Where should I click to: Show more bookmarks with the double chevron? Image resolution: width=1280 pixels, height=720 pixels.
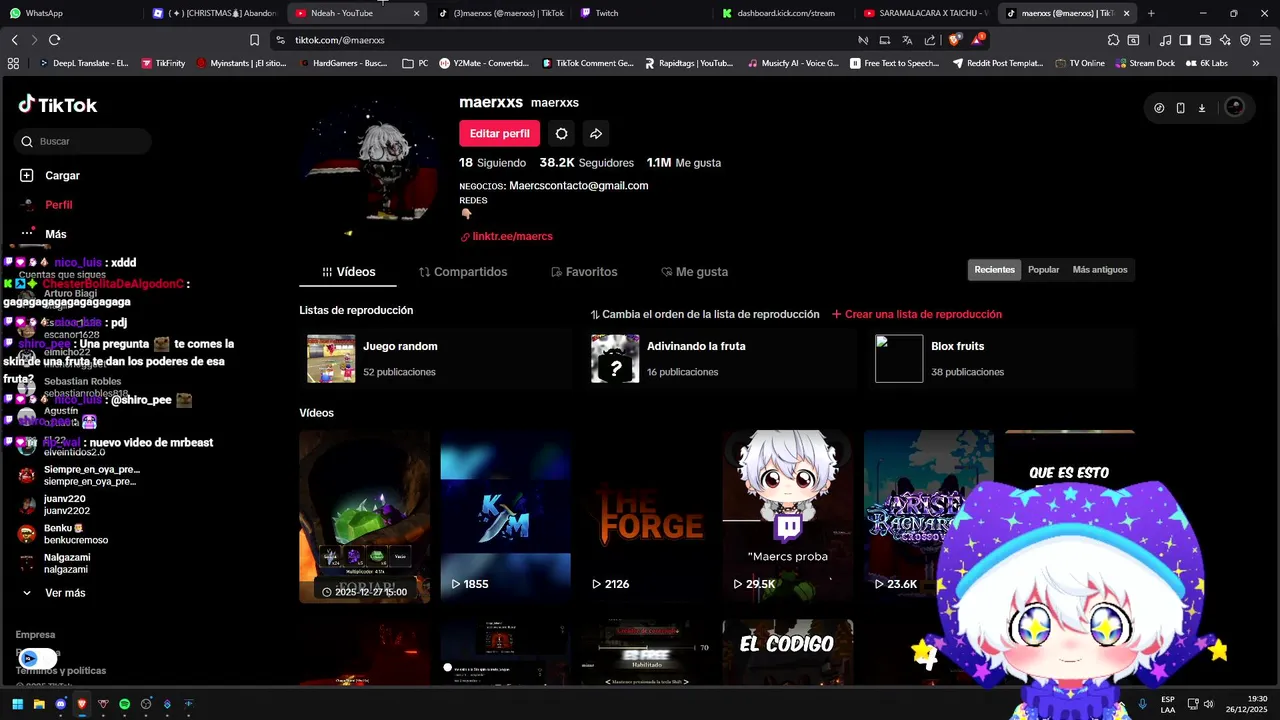tap(1256, 63)
